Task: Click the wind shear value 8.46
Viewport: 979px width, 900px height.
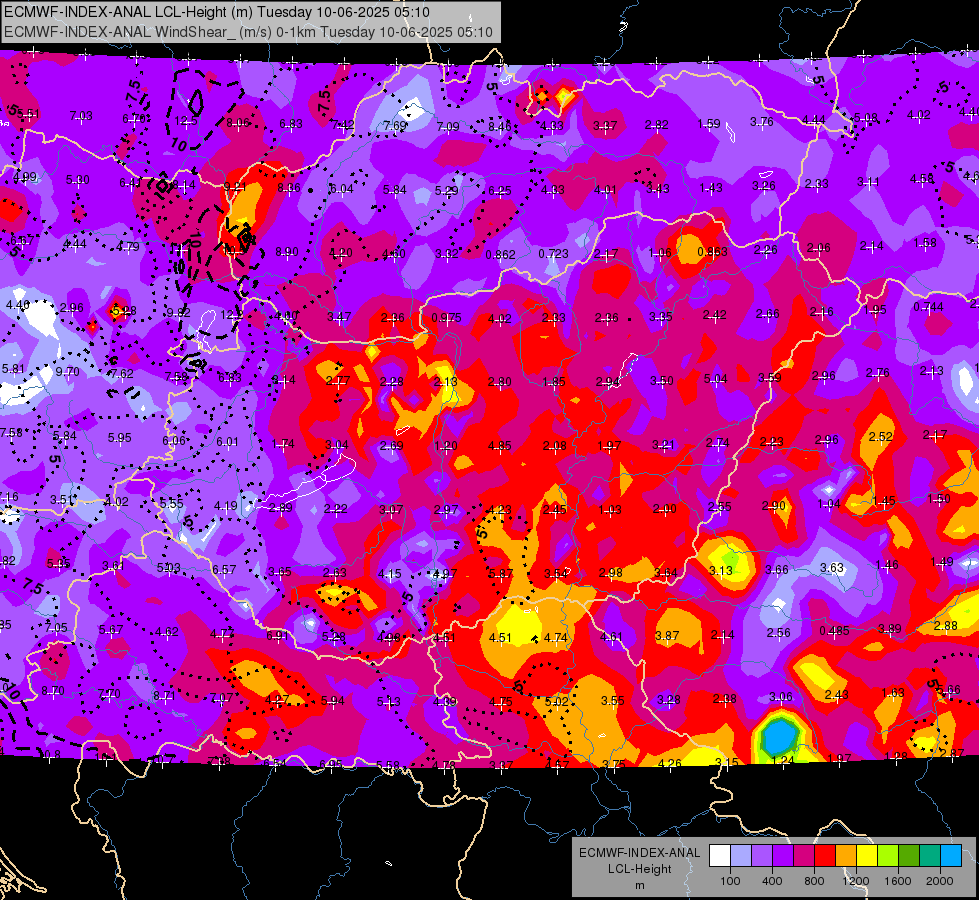Action: pyautogui.click(x=499, y=127)
